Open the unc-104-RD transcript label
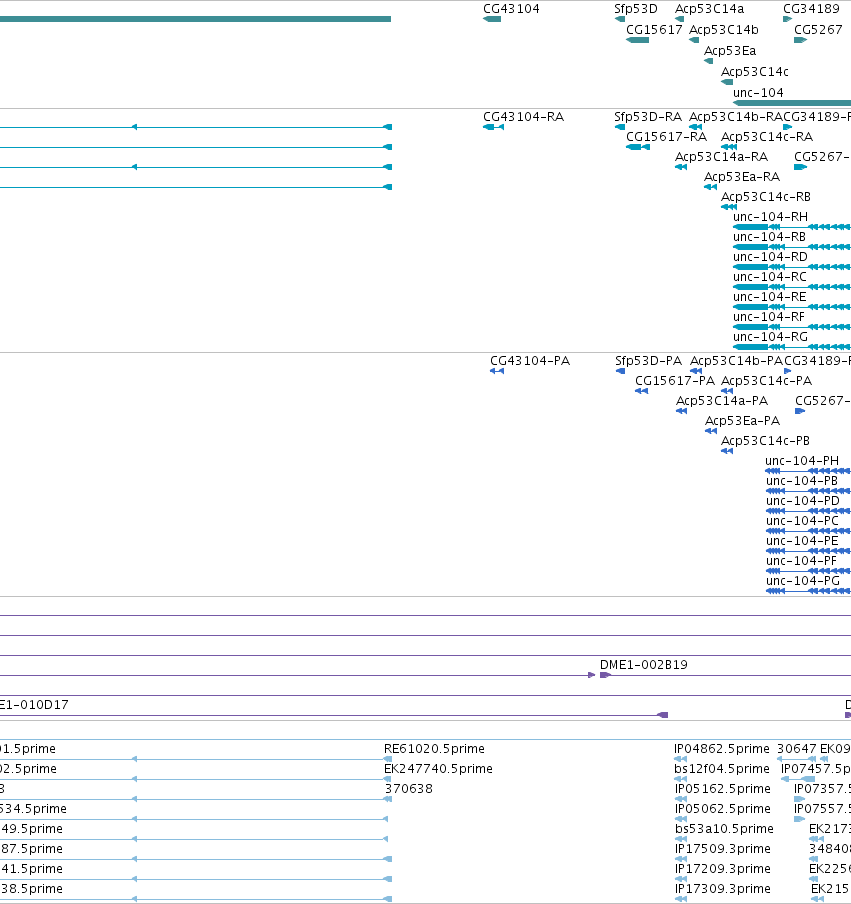This screenshot has height=904, width=851. pyautogui.click(x=770, y=257)
